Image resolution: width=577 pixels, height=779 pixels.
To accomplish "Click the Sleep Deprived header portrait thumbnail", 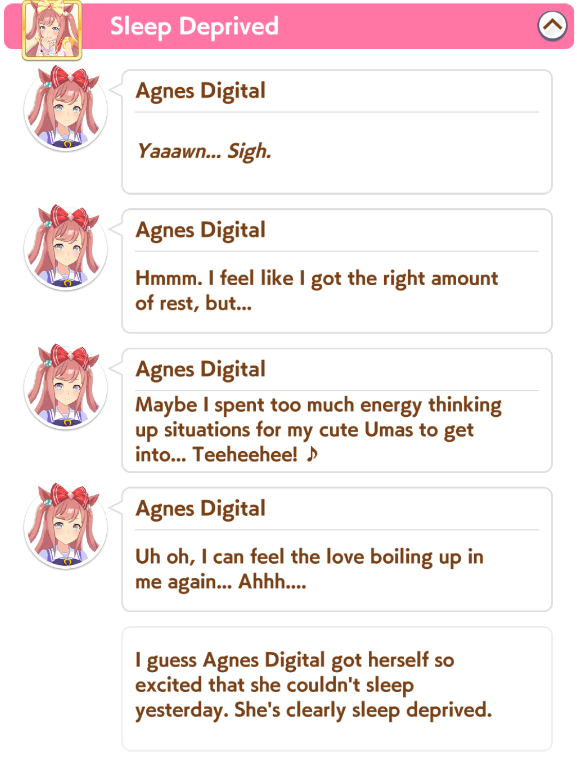I will click(52, 30).
